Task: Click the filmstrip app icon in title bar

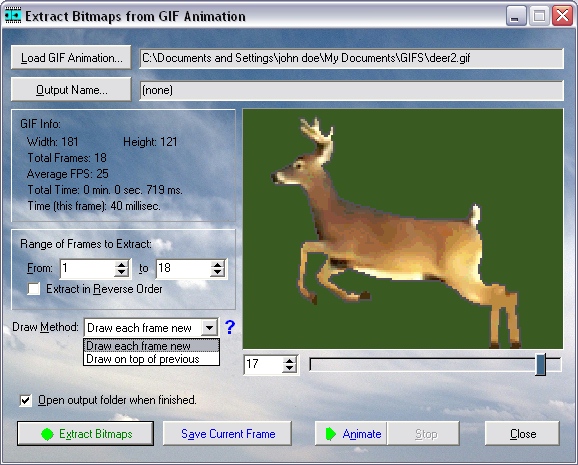Action: (13, 15)
